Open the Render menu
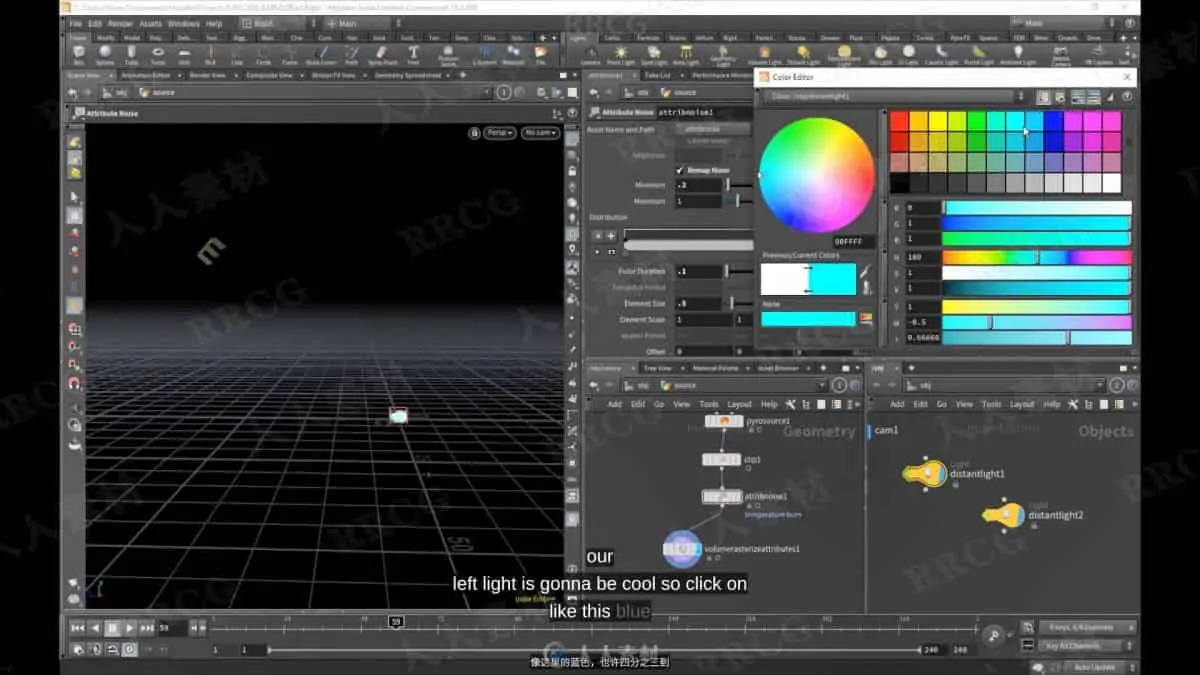1200x675 pixels. (x=119, y=23)
